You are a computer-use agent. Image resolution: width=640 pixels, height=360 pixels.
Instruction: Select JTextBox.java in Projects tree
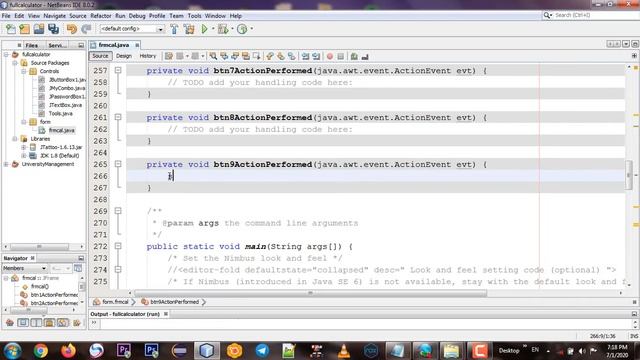click(x=65, y=105)
